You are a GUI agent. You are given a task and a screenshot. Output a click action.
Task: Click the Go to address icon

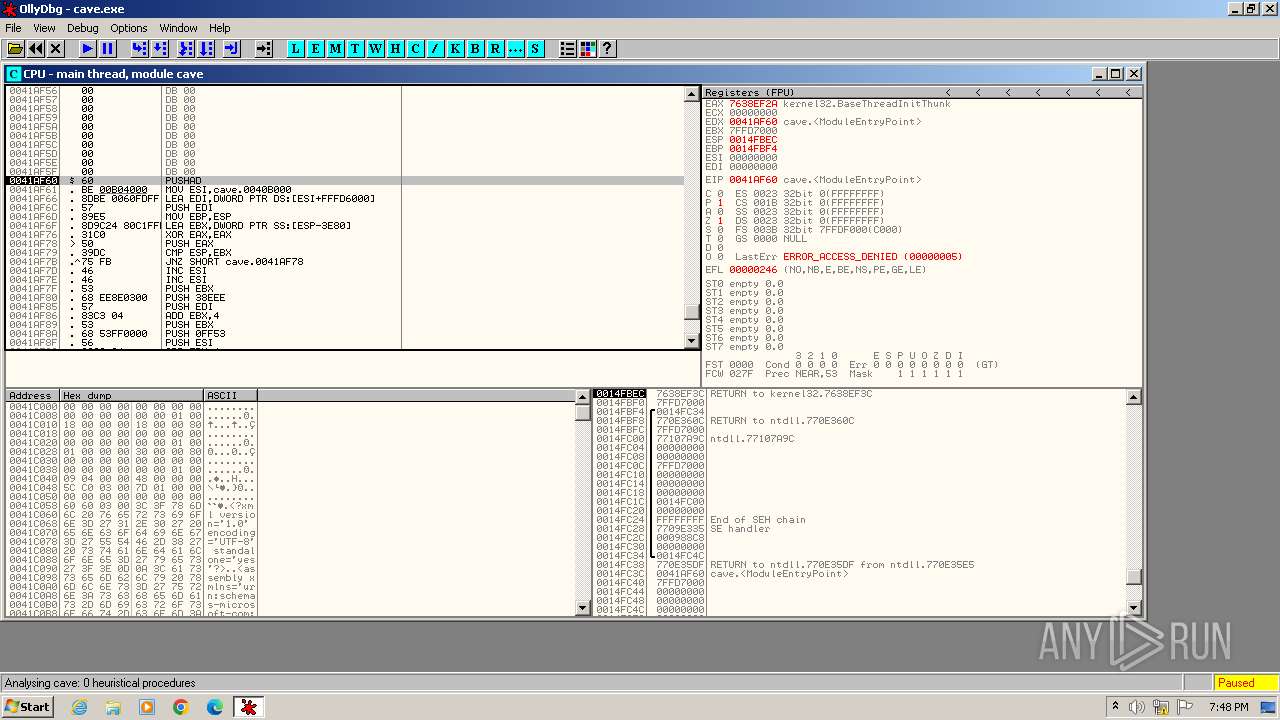[264, 49]
